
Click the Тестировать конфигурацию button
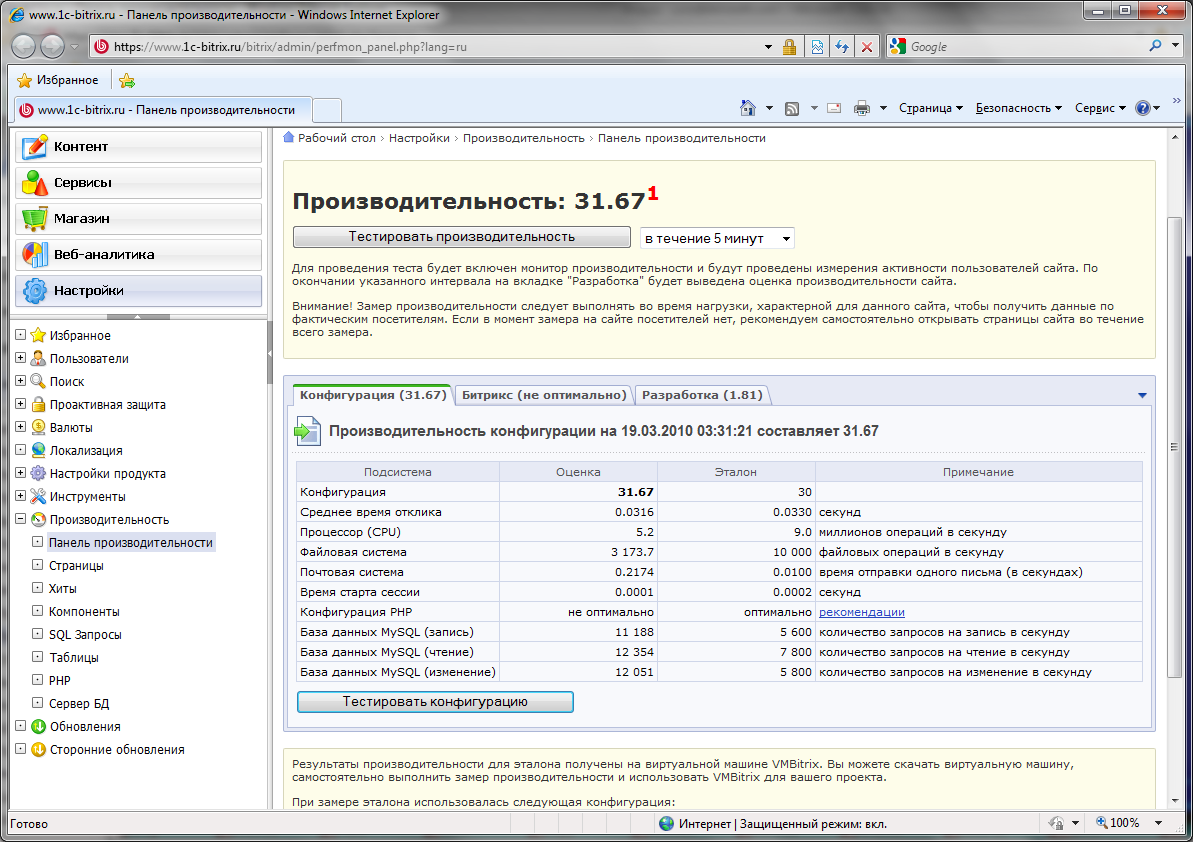435,702
